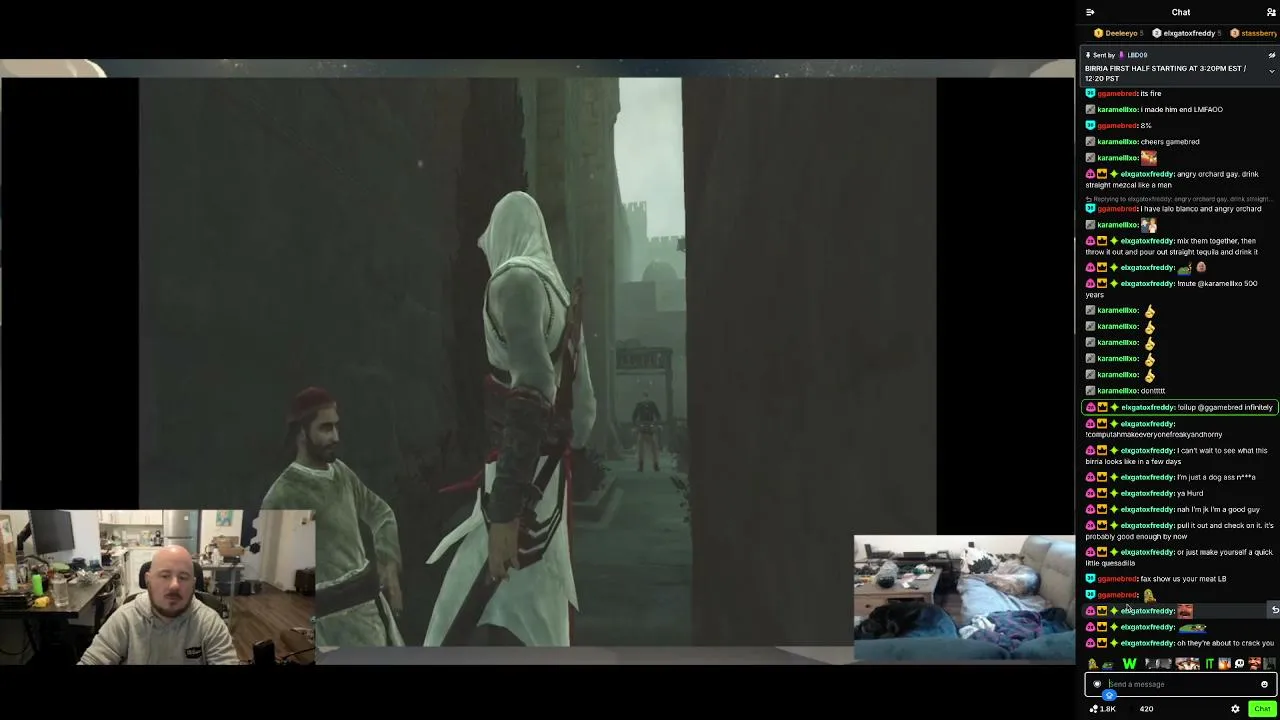Open Deeleeyo's top gifter leaderboard entry
Image resolution: width=1280 pixels, height=720 pixels.
pos(1119,33)
